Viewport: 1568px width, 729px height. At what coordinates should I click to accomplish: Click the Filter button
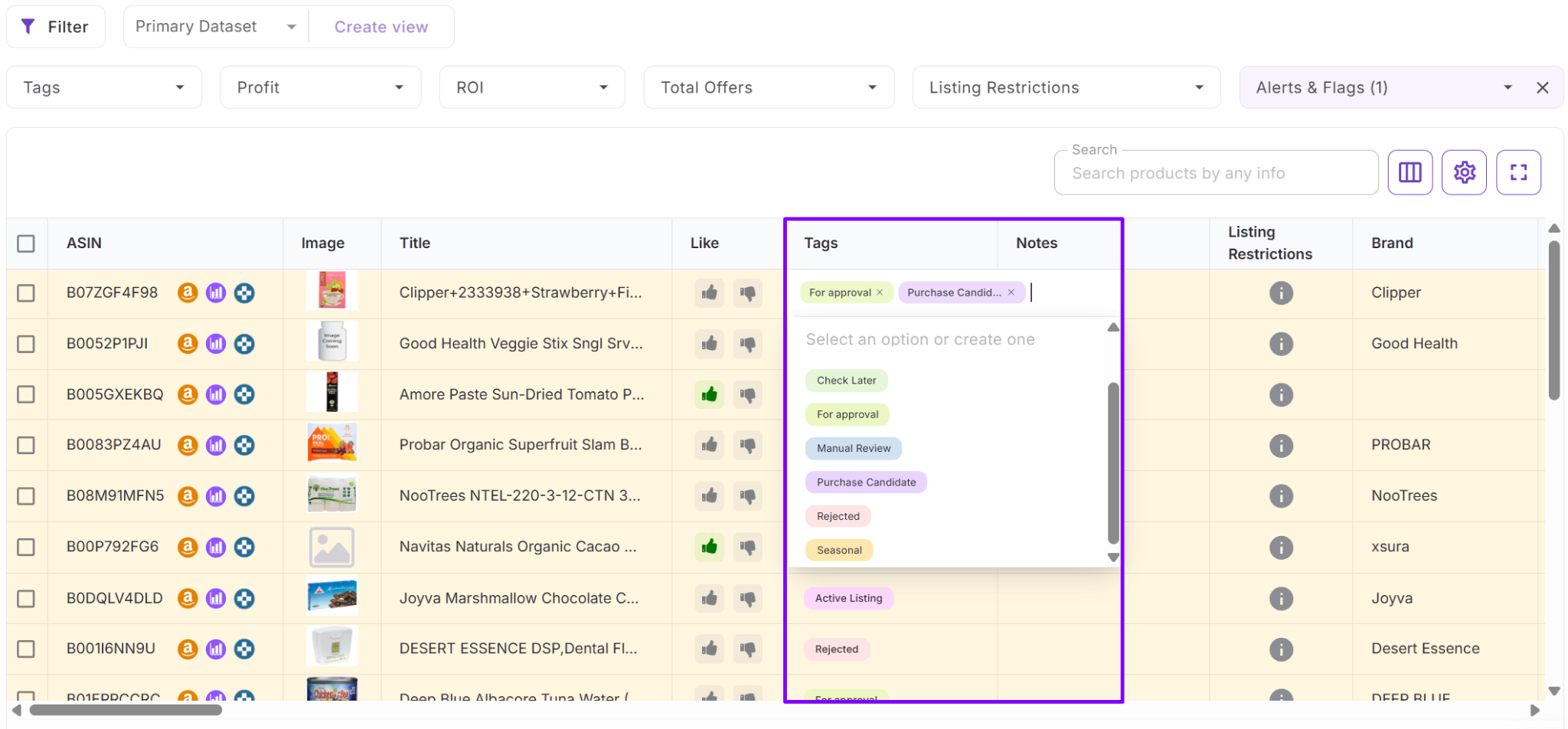(x=56, y=27)
